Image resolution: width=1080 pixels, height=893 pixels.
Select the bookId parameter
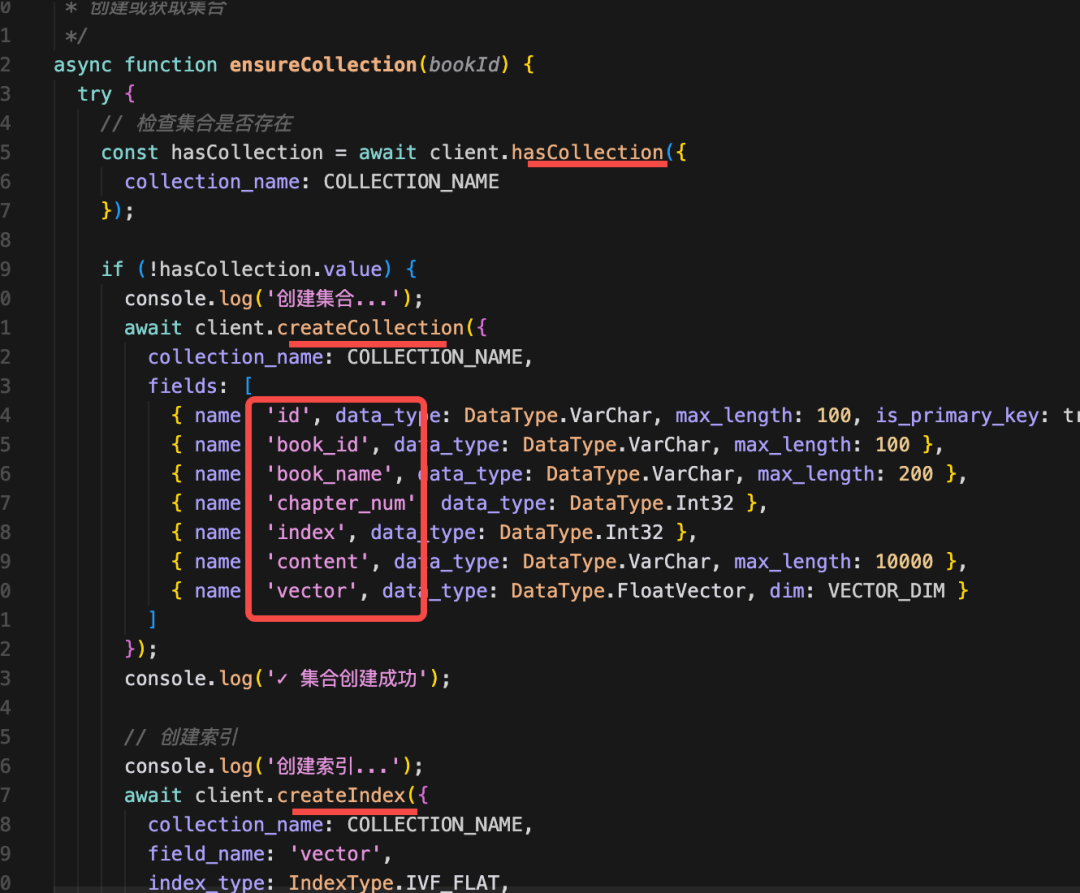tap(464, 65)
